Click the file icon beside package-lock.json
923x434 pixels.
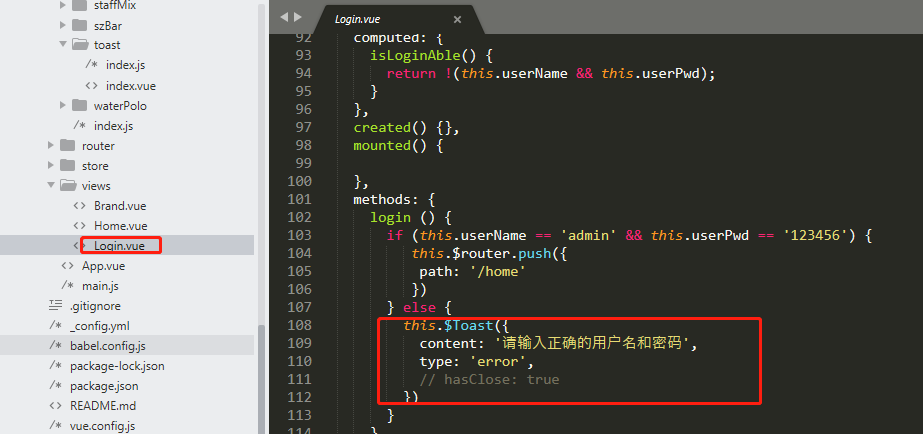click(55, 366)
